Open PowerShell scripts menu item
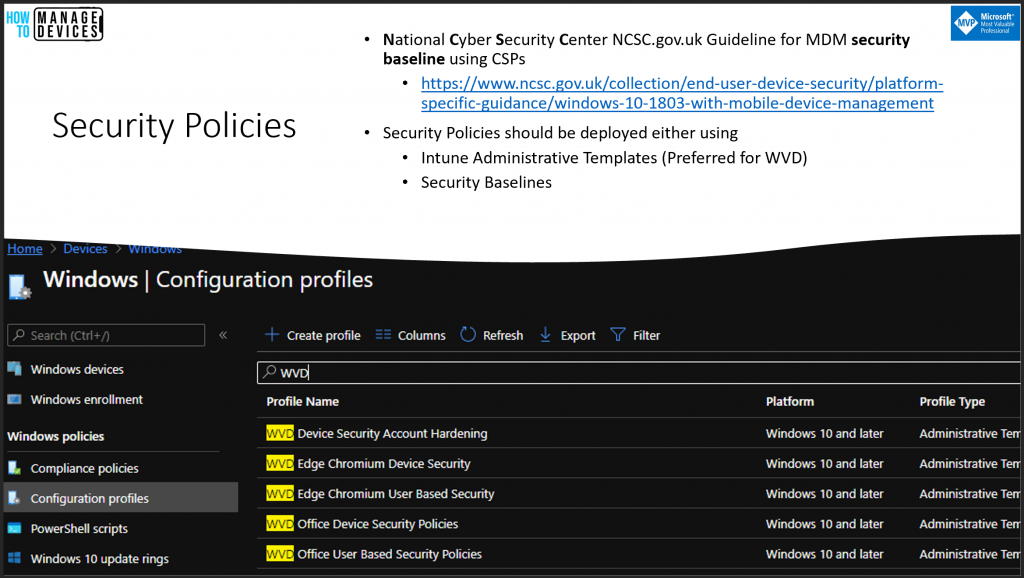Viewport: 1024px width, 578px height. [x=79, y=528]
